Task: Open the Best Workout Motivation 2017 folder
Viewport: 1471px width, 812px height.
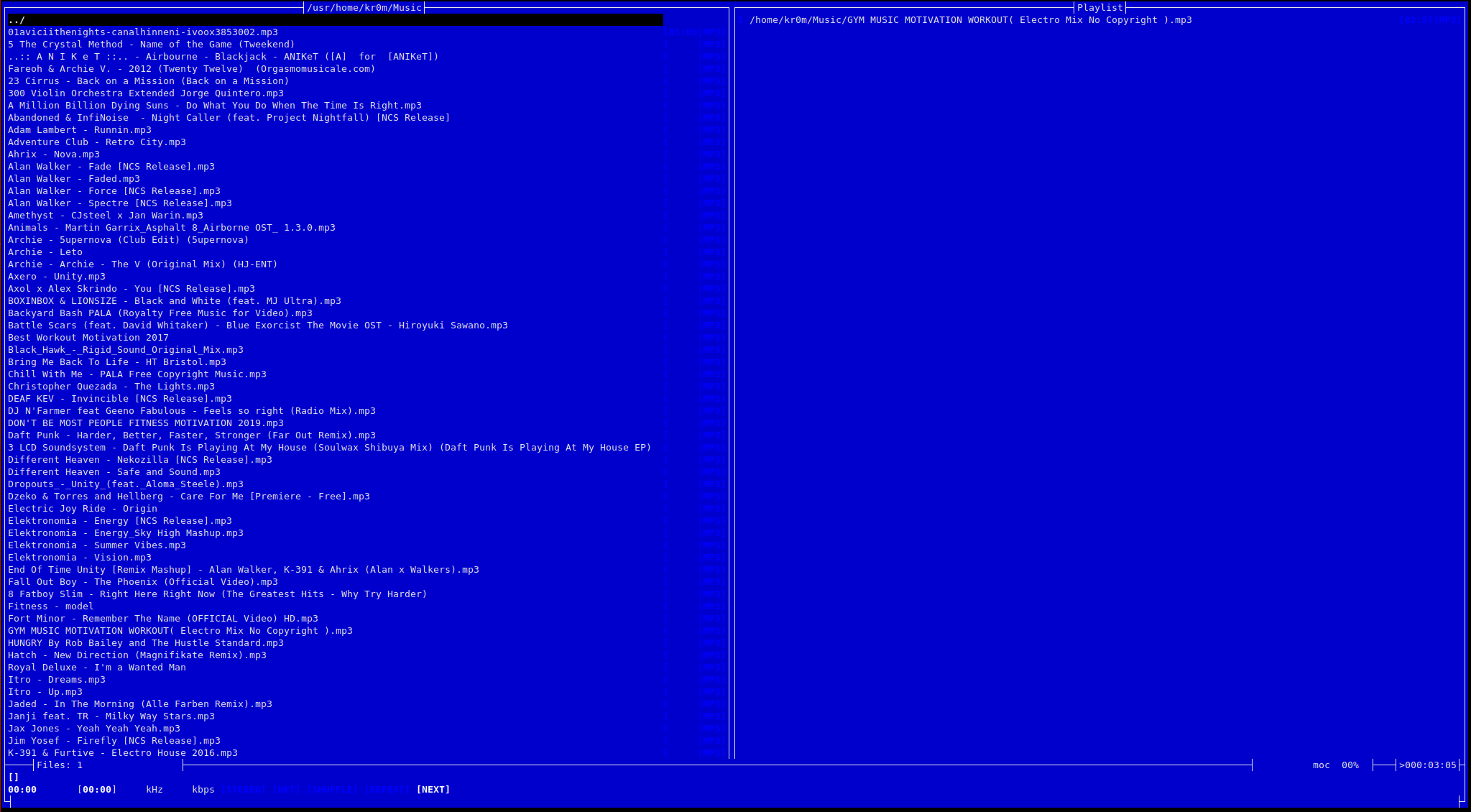Action: click(x=88, y=338)
